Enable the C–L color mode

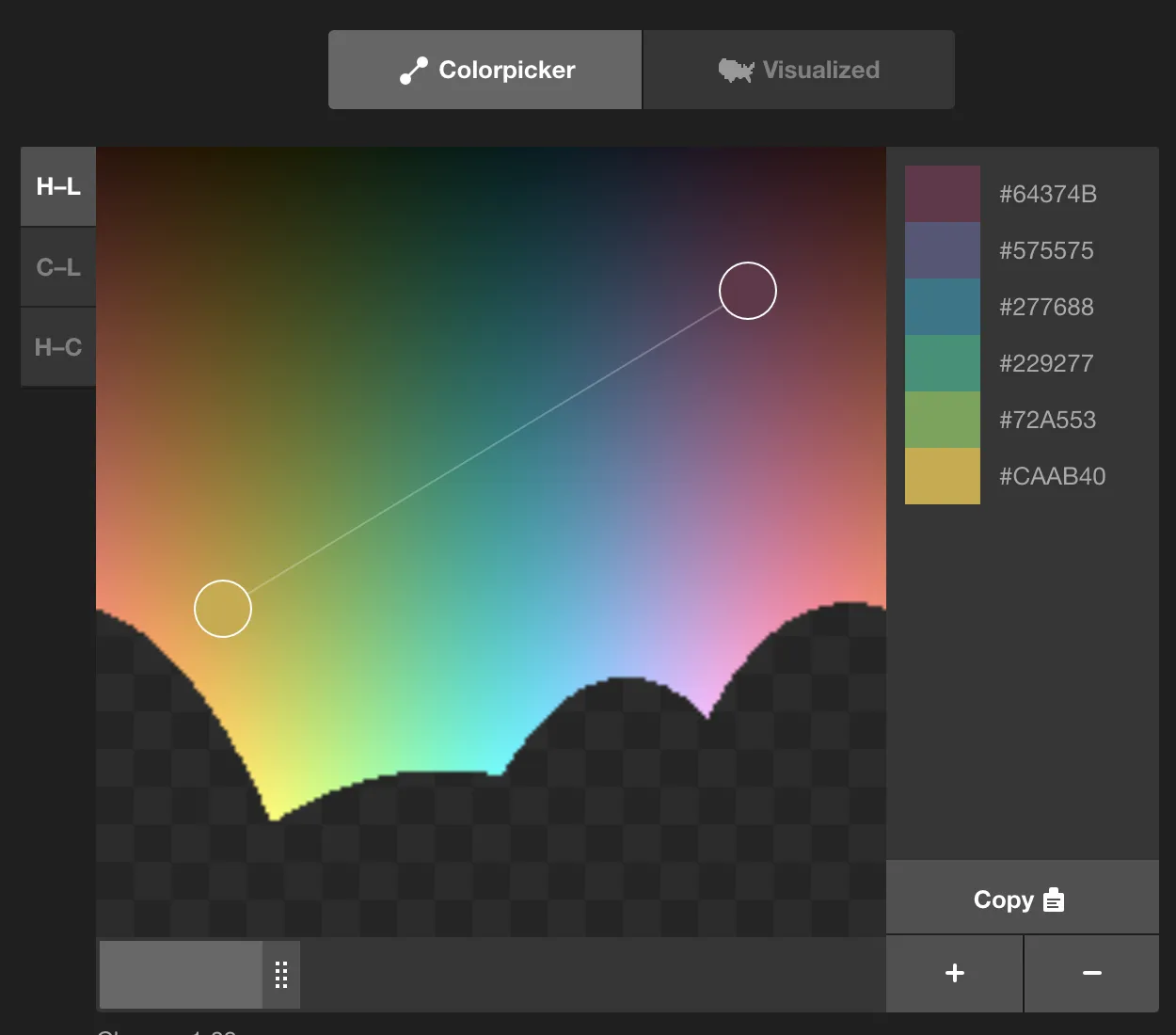pyautogui.click(x=57, y=266)
